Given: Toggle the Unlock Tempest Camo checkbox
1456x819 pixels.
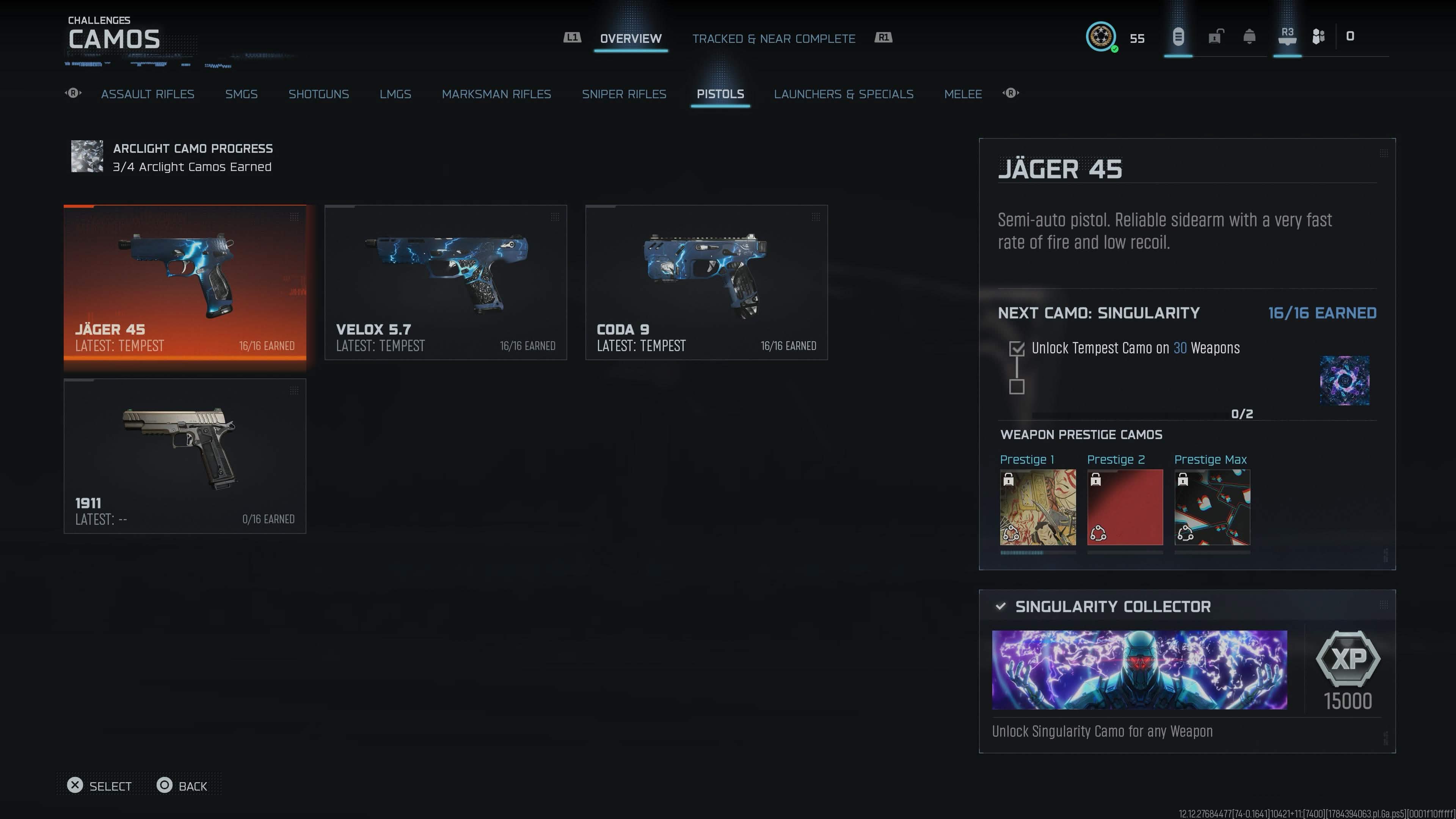Looking at the screenshot, I should (x=1016, y=349).
